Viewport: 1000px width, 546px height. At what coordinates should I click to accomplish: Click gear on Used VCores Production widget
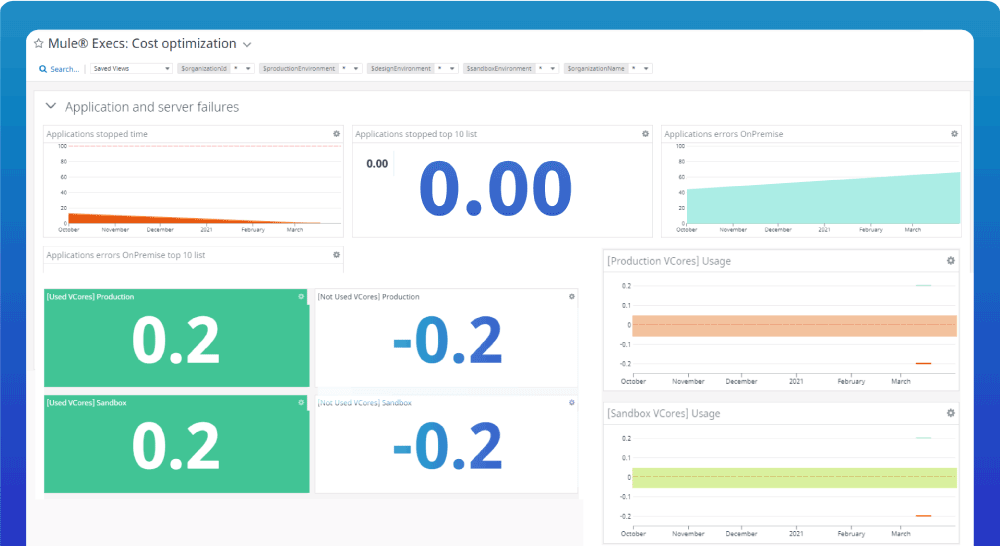pyautogui.click(x=301, y=297)
